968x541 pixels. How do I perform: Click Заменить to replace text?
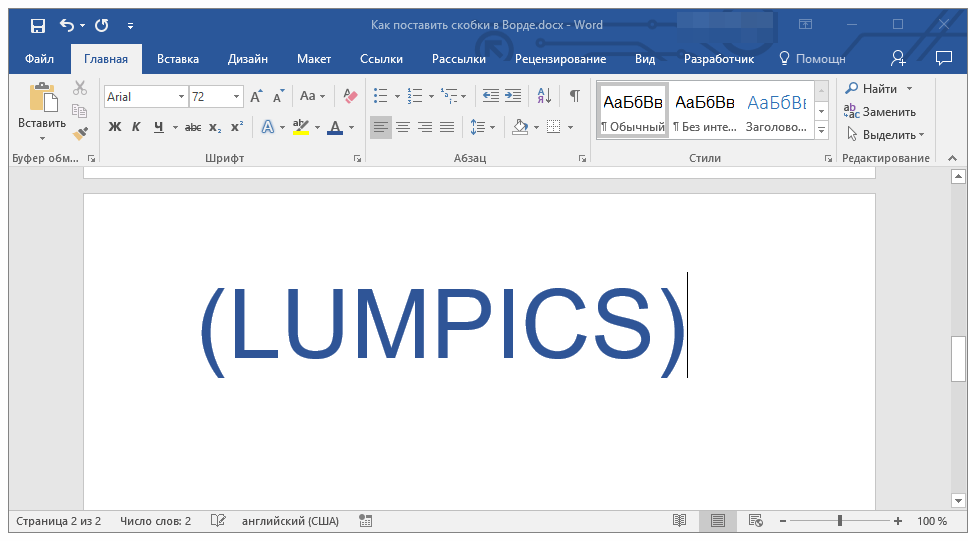pos(880,112)
